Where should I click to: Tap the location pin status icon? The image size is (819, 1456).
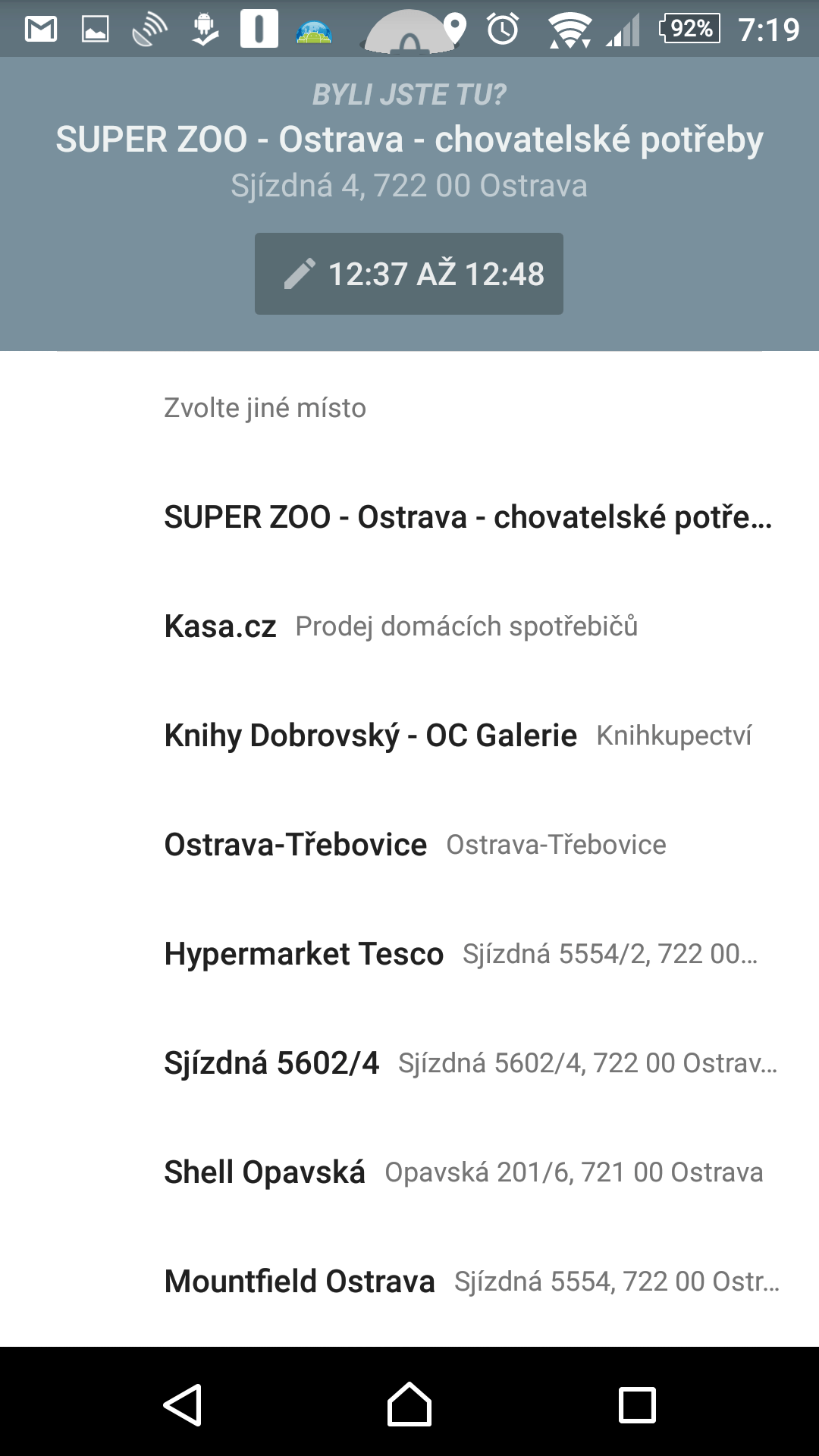(454, 29)
